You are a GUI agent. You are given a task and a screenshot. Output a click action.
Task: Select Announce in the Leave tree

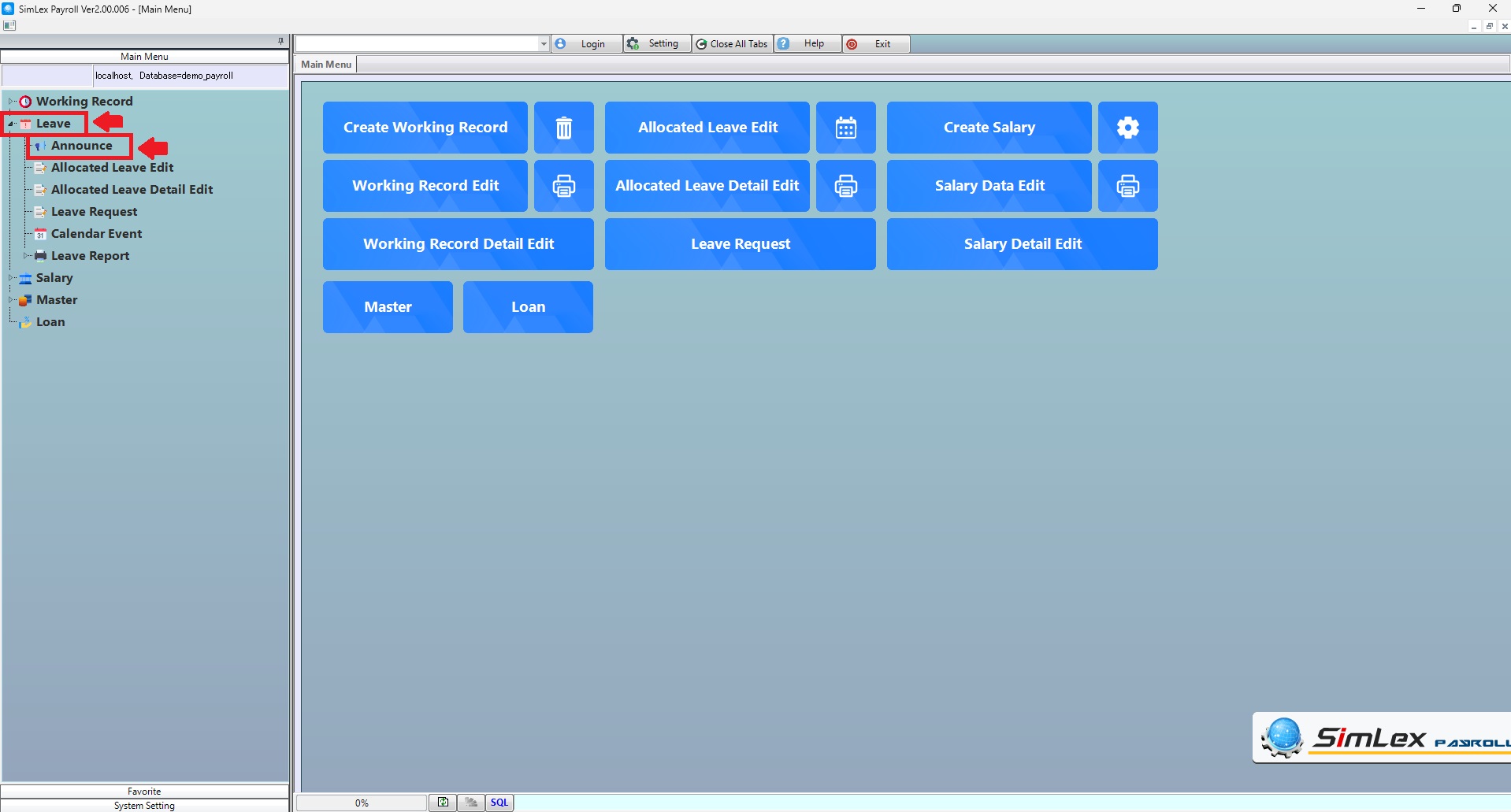[81, 146]
